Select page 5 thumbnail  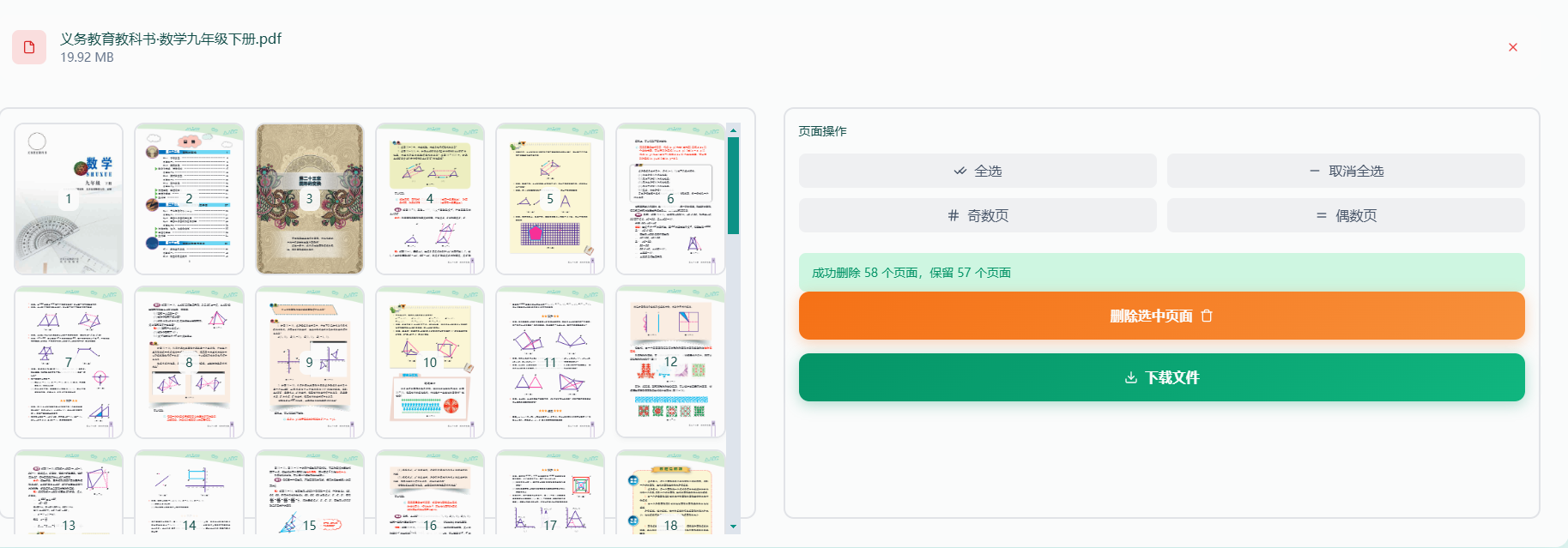pyautogui.click(x=550, y=199)
